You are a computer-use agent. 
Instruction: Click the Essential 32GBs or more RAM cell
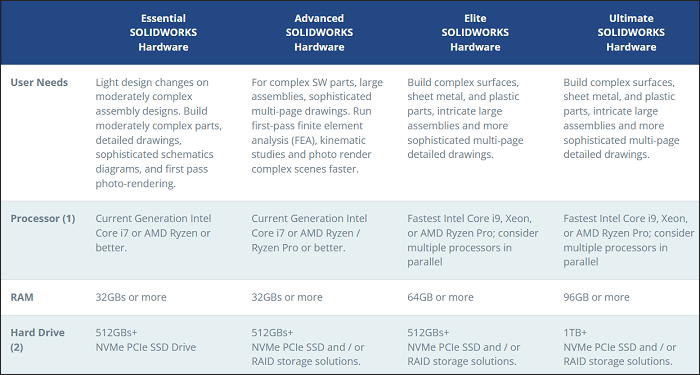point(131,297)
